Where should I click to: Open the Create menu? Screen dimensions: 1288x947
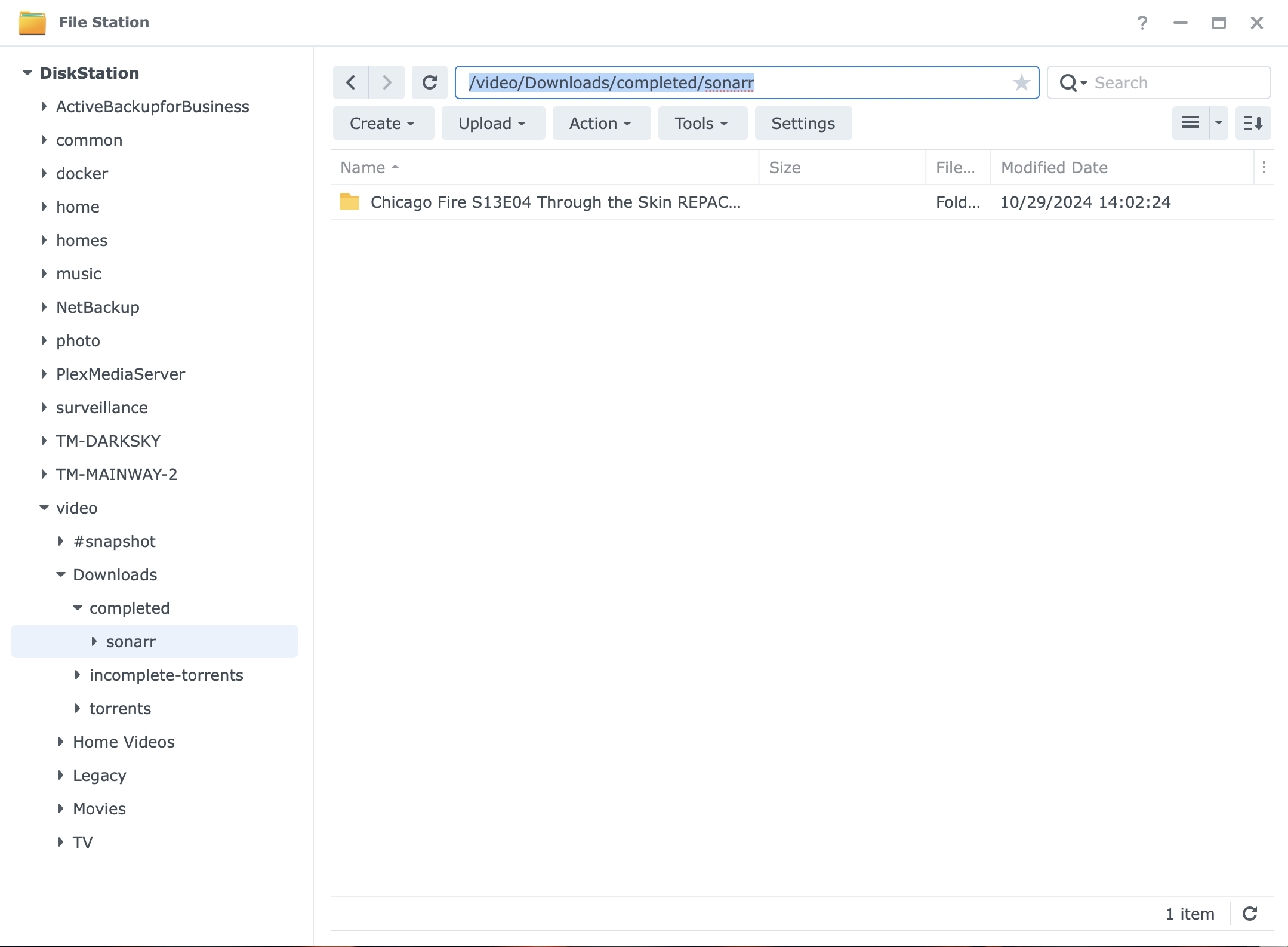(383, 123)
